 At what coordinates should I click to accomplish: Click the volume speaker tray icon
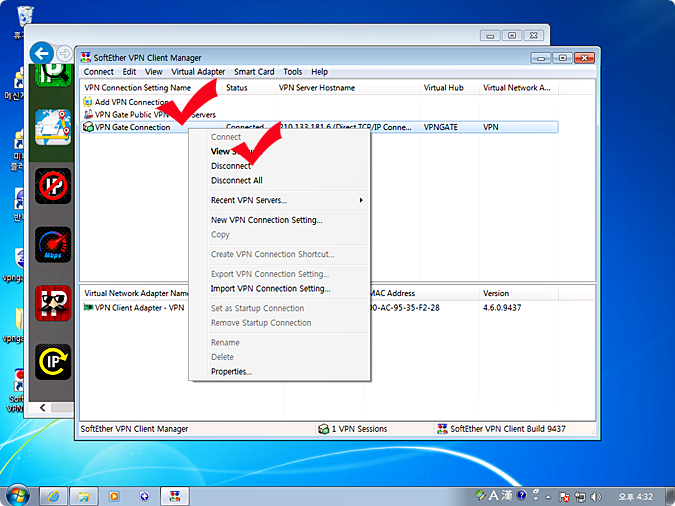(x=596, y=497)
